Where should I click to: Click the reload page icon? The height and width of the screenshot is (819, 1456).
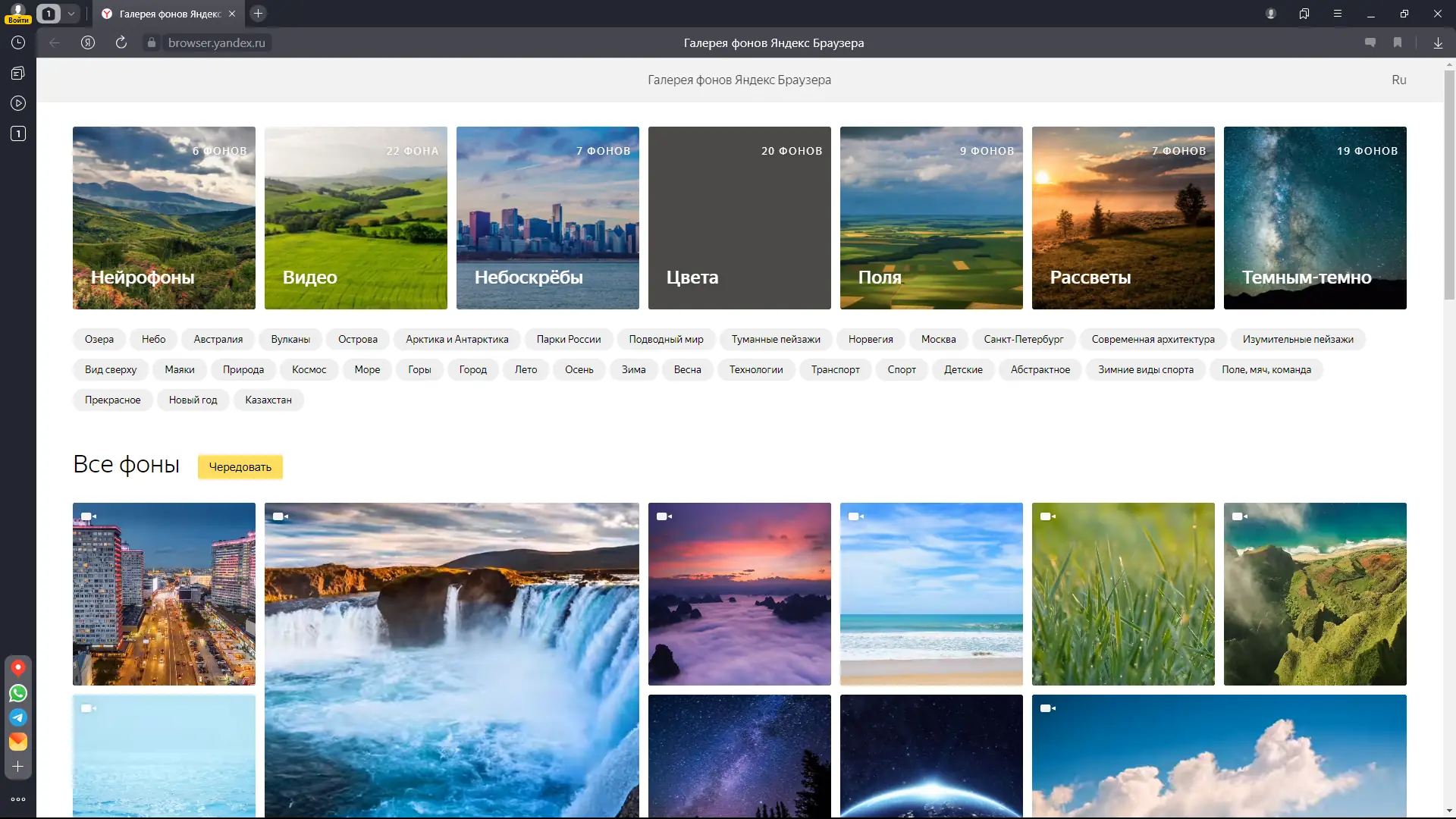coord(121,43)
